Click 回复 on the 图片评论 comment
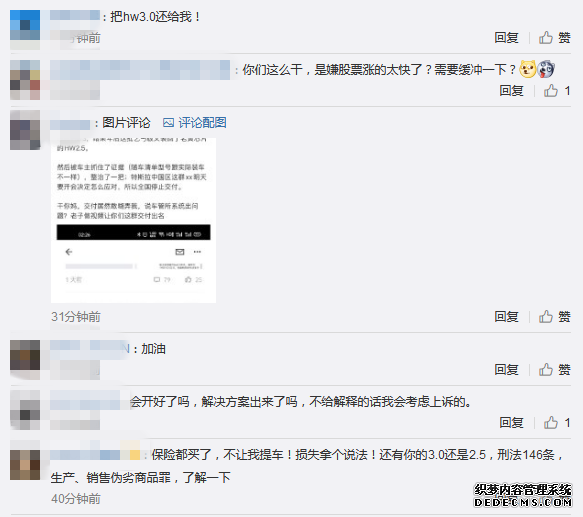Viewport: 583px width, 517px height. tap(506, 317)
